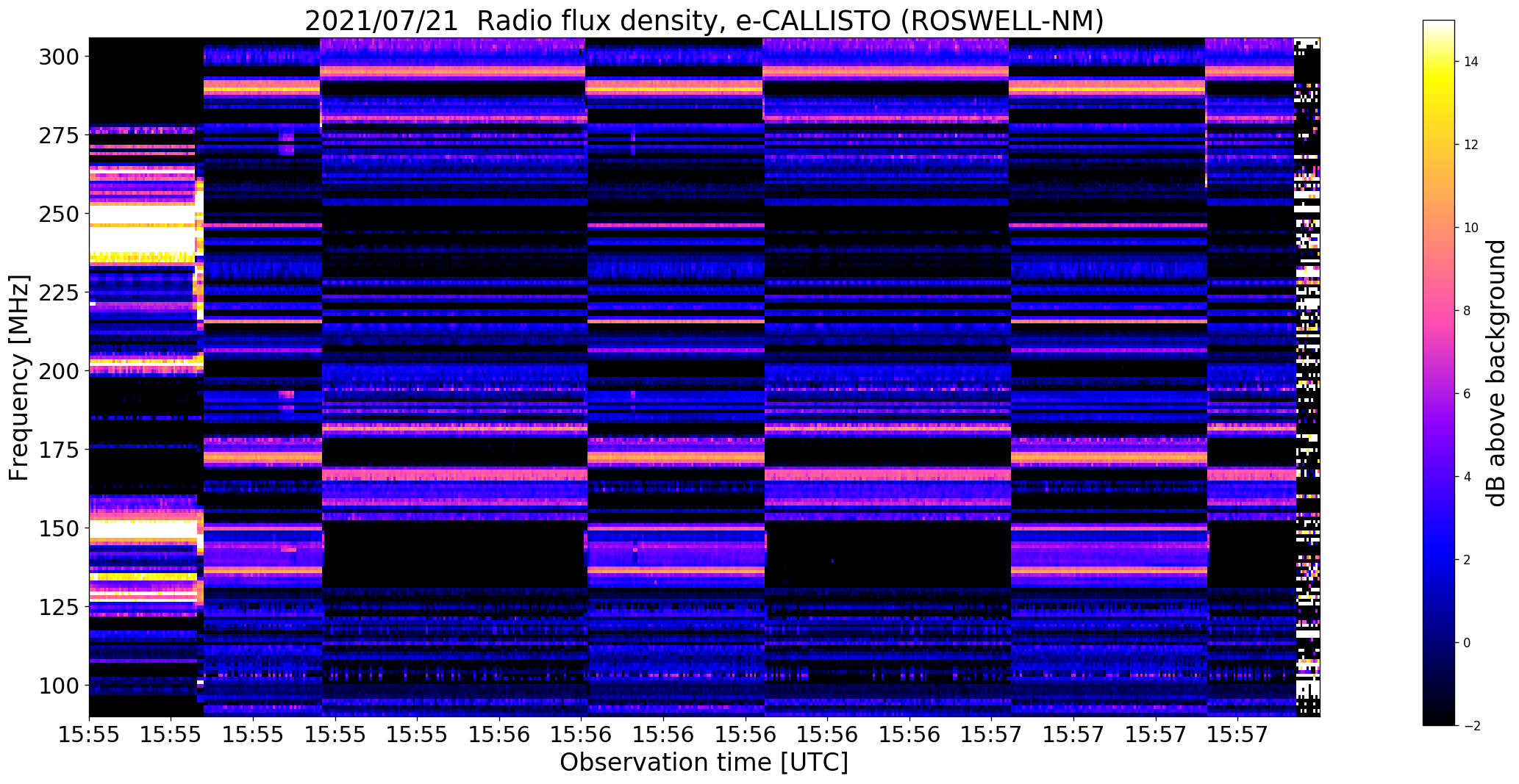Click the 125 frequency tick label
Image resolution: width=1519 pixels, height=784 pixels.
[x=60, y=607]
